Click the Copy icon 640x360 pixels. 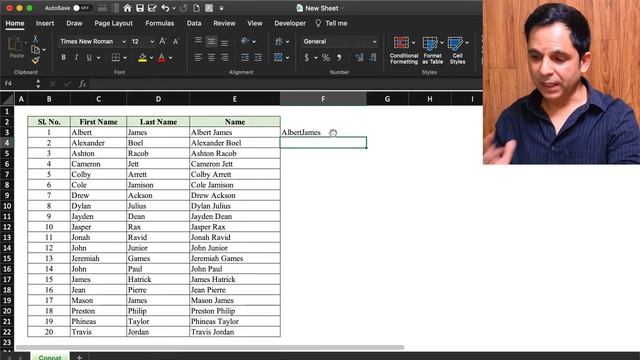tap(36, 49)
